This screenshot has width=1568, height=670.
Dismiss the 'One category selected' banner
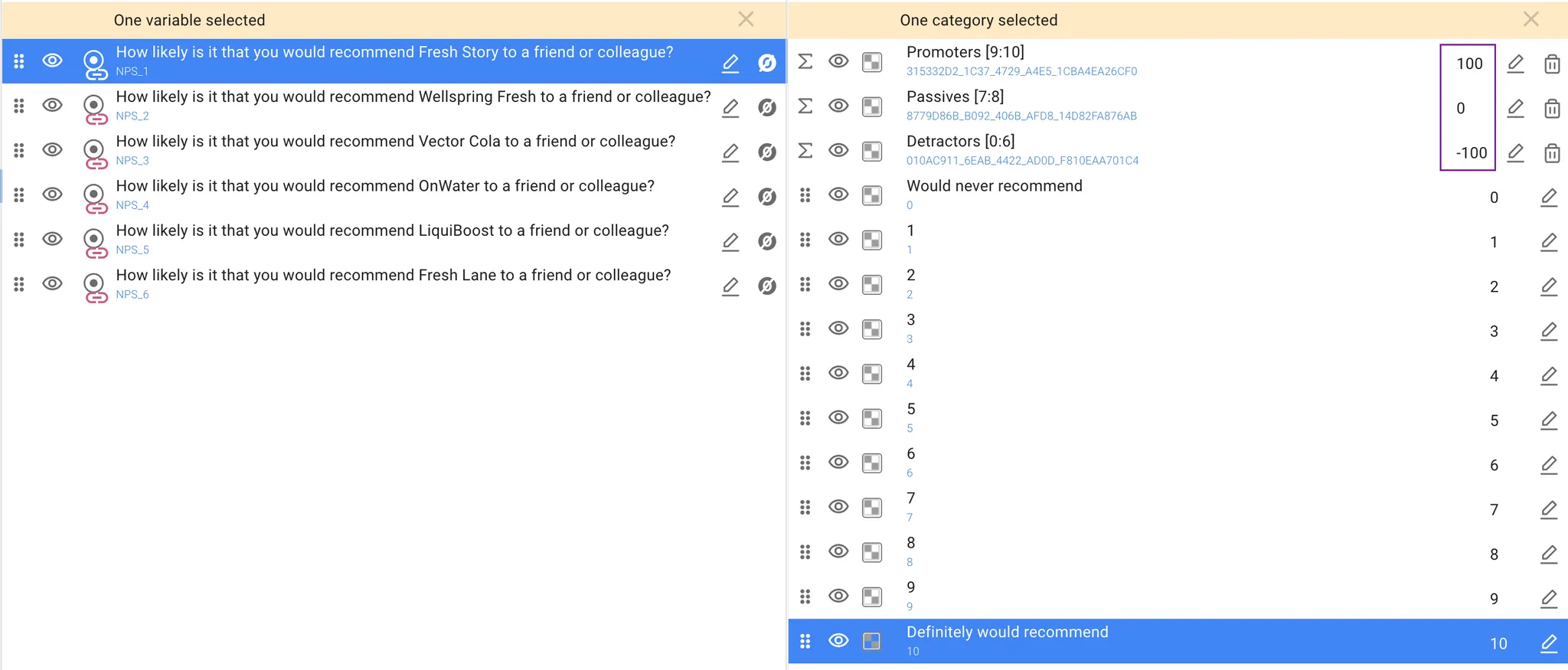pyautogui.click(x=1530, y=19)
